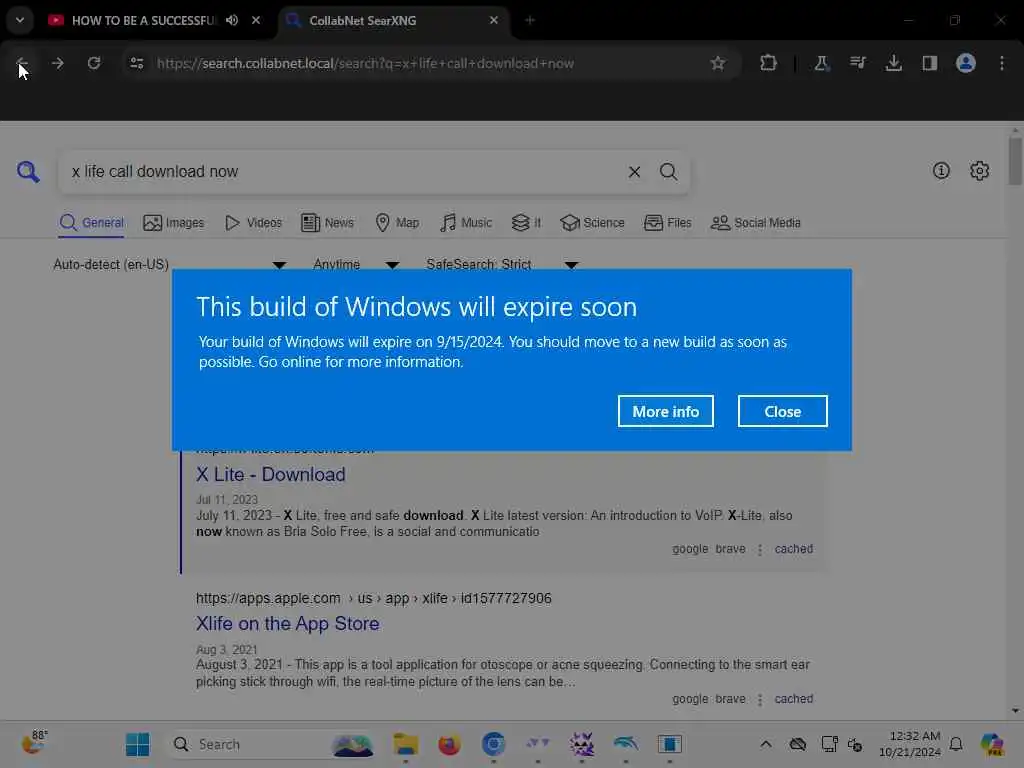Click the search query input field
This screenshot has height=768, width=1024.
click(343, 172)
